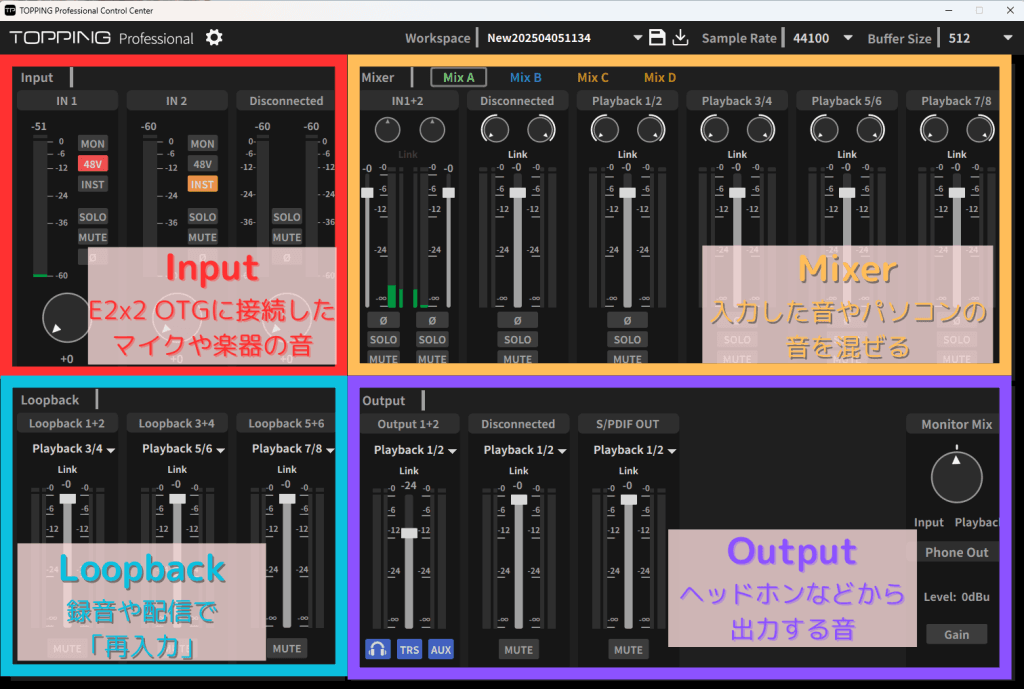The image size is (1024, 689).
Task: Enable INST on IN 1
Action: [93, 184]
